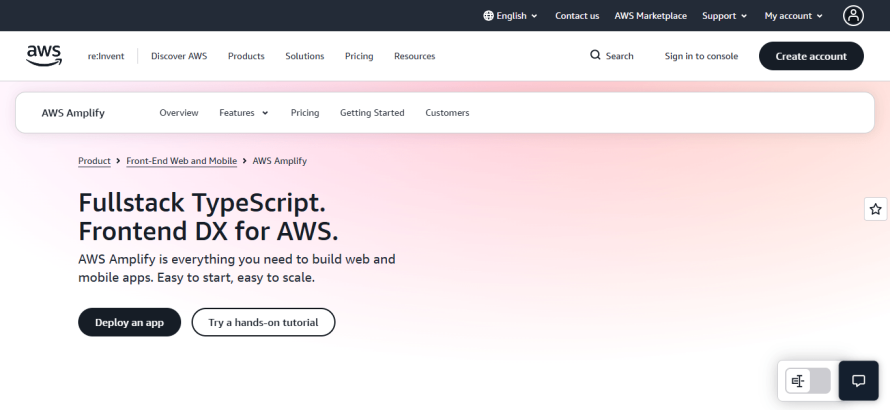Click Try a hands-on tutorial button

tap(263, 323)
